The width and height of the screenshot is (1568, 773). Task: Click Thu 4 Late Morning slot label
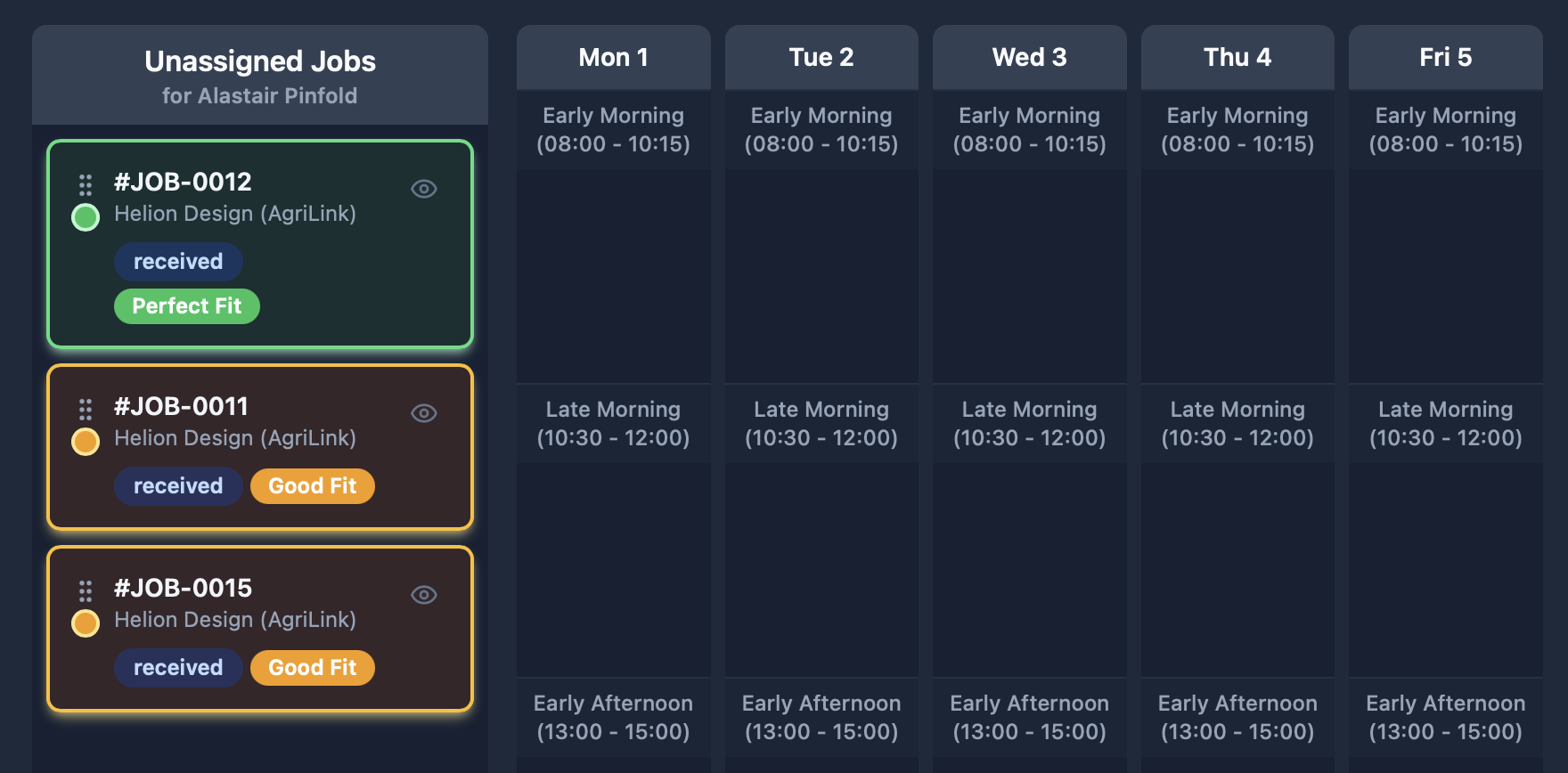point(1237,423)
